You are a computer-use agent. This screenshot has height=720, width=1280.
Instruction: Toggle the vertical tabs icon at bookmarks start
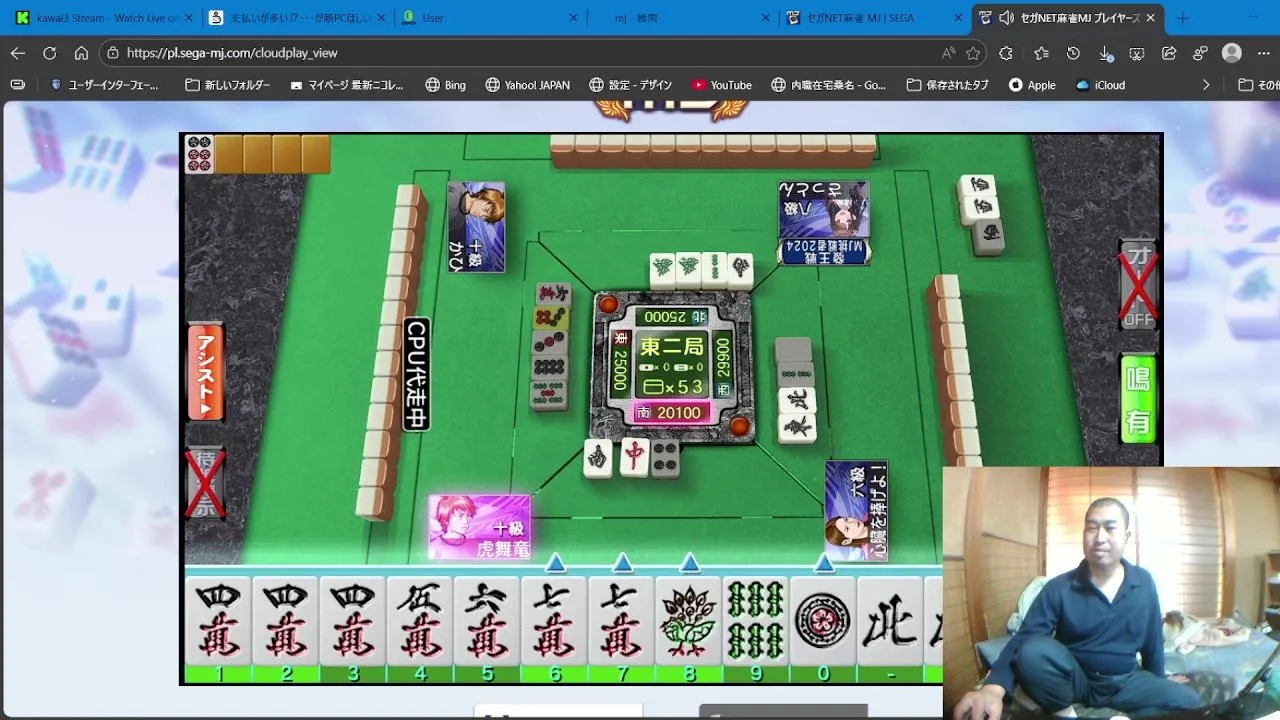coord(17,85)
